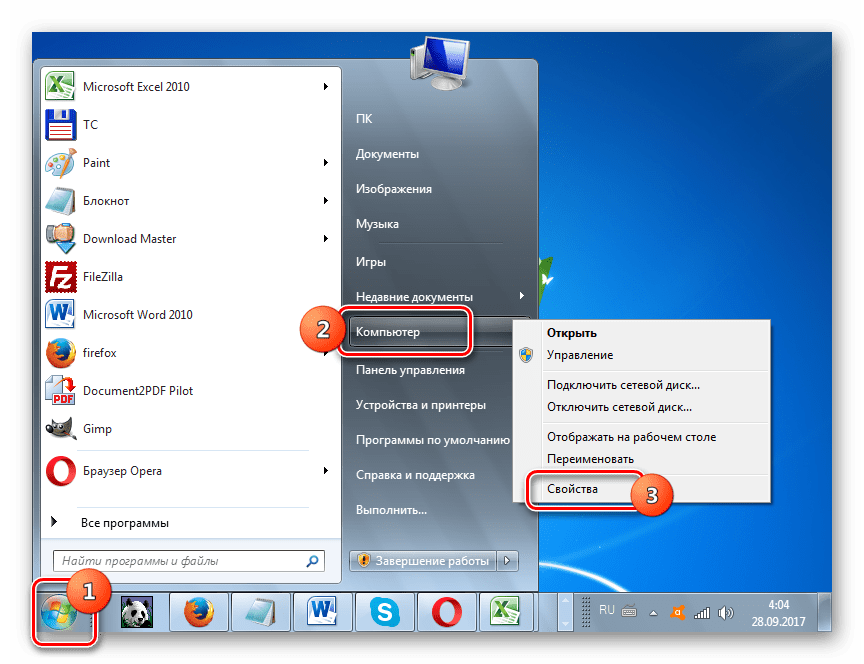This screenshot has height=664, width=864.
Task: Expand Все программы list
Action: pyautogui.click(x=125, y=522)
